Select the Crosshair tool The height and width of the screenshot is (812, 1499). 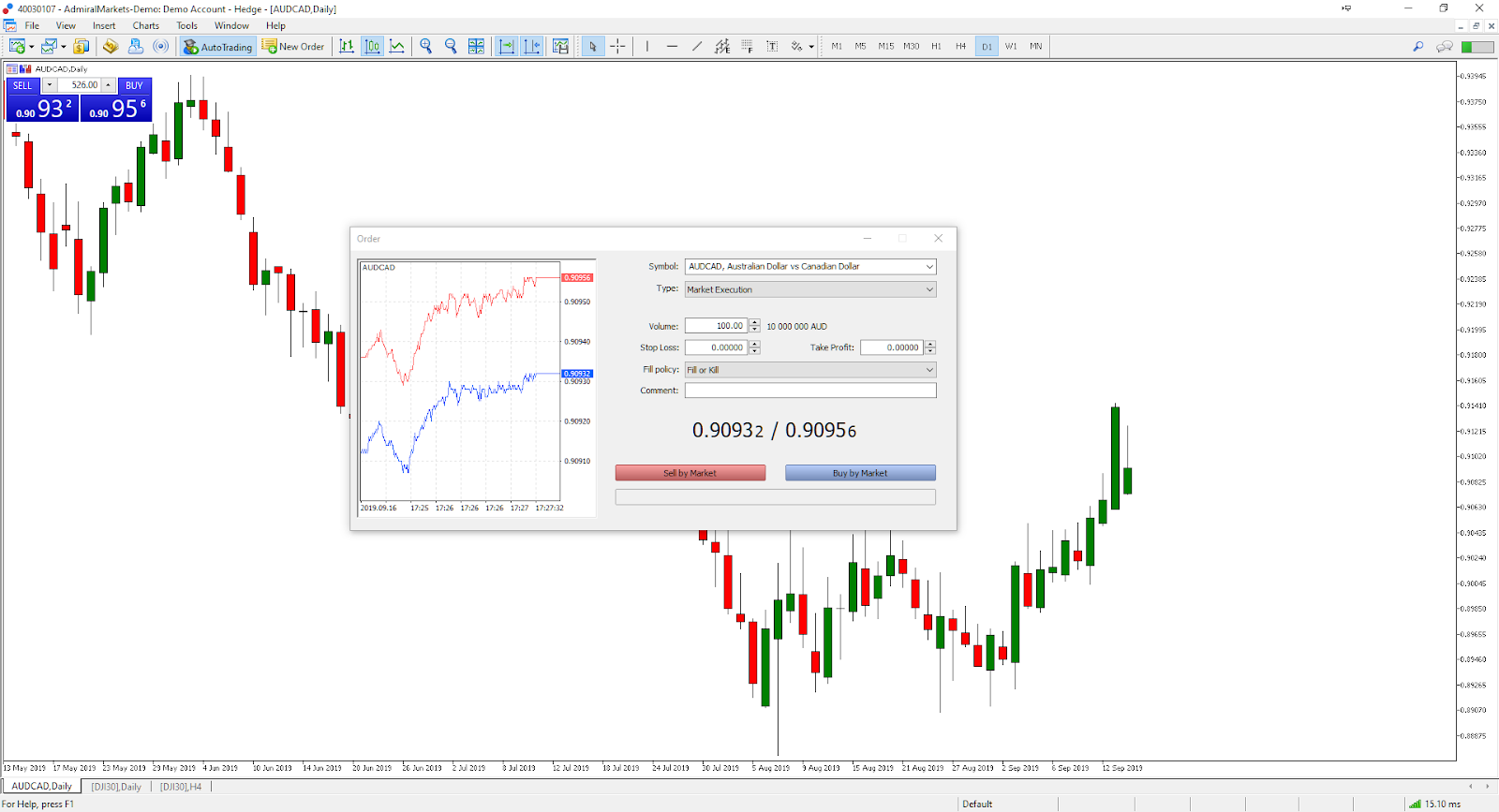tap(617, 46)
